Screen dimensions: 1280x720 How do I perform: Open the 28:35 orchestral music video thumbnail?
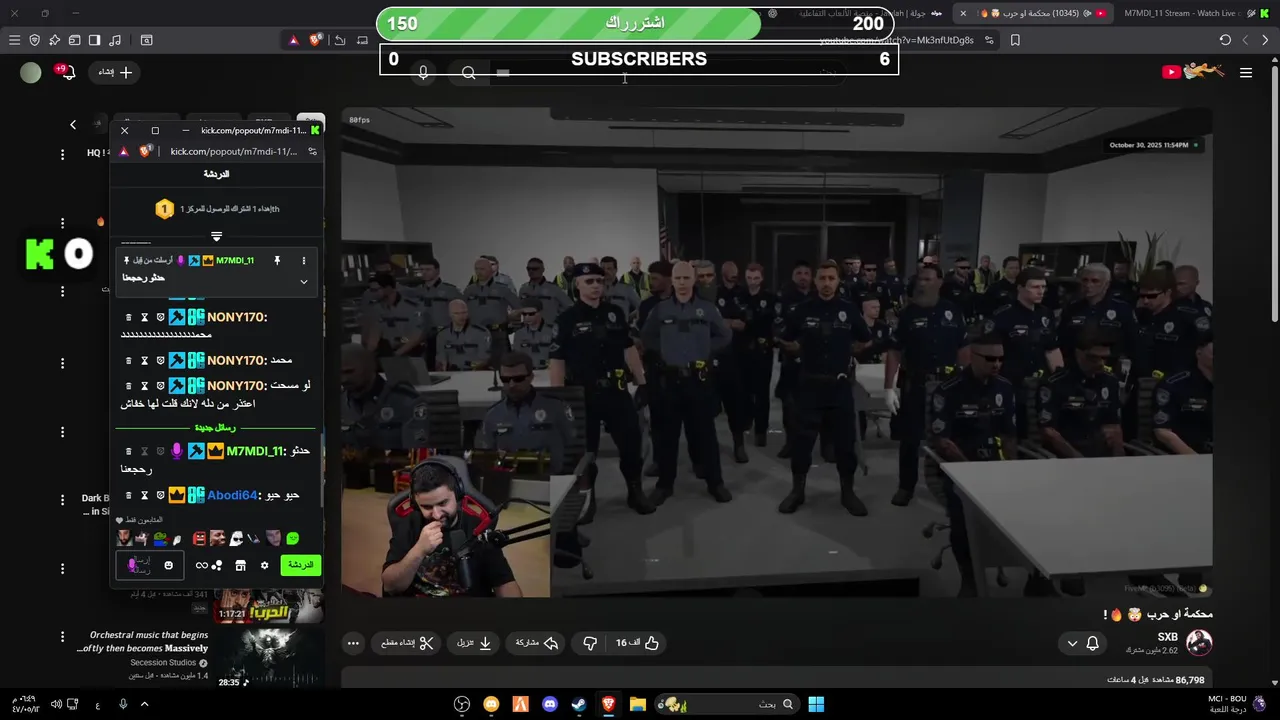click(x=269, y=657)
